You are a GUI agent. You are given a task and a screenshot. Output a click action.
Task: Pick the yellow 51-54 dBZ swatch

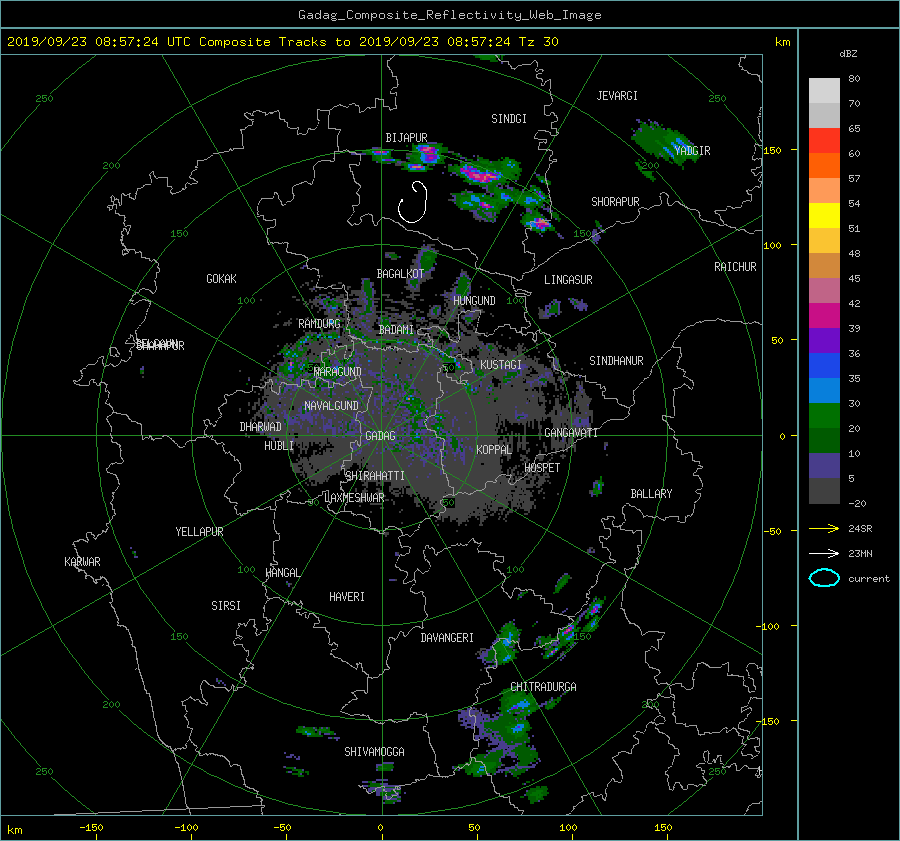click(x=824, y=215)
